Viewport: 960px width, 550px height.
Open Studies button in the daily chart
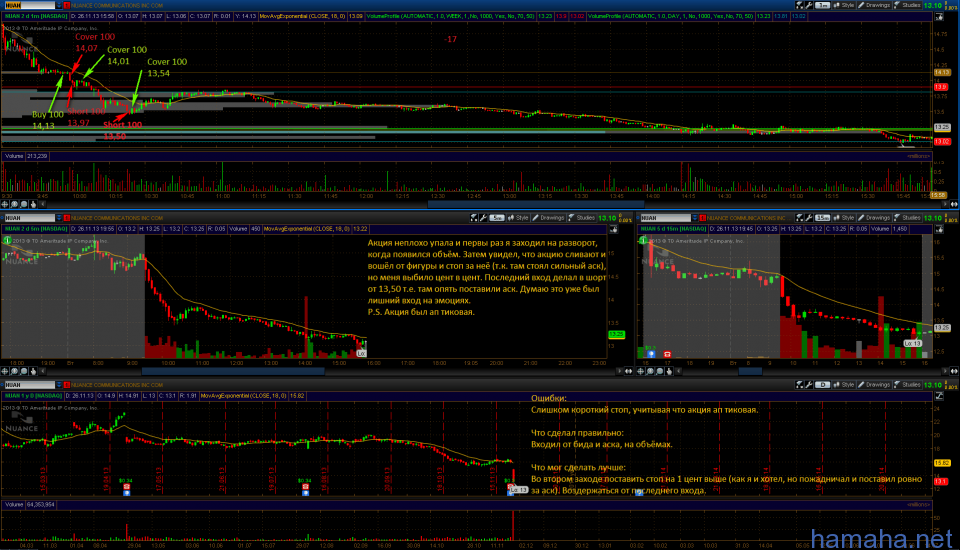pyautogui.click(x=907, y=385)
